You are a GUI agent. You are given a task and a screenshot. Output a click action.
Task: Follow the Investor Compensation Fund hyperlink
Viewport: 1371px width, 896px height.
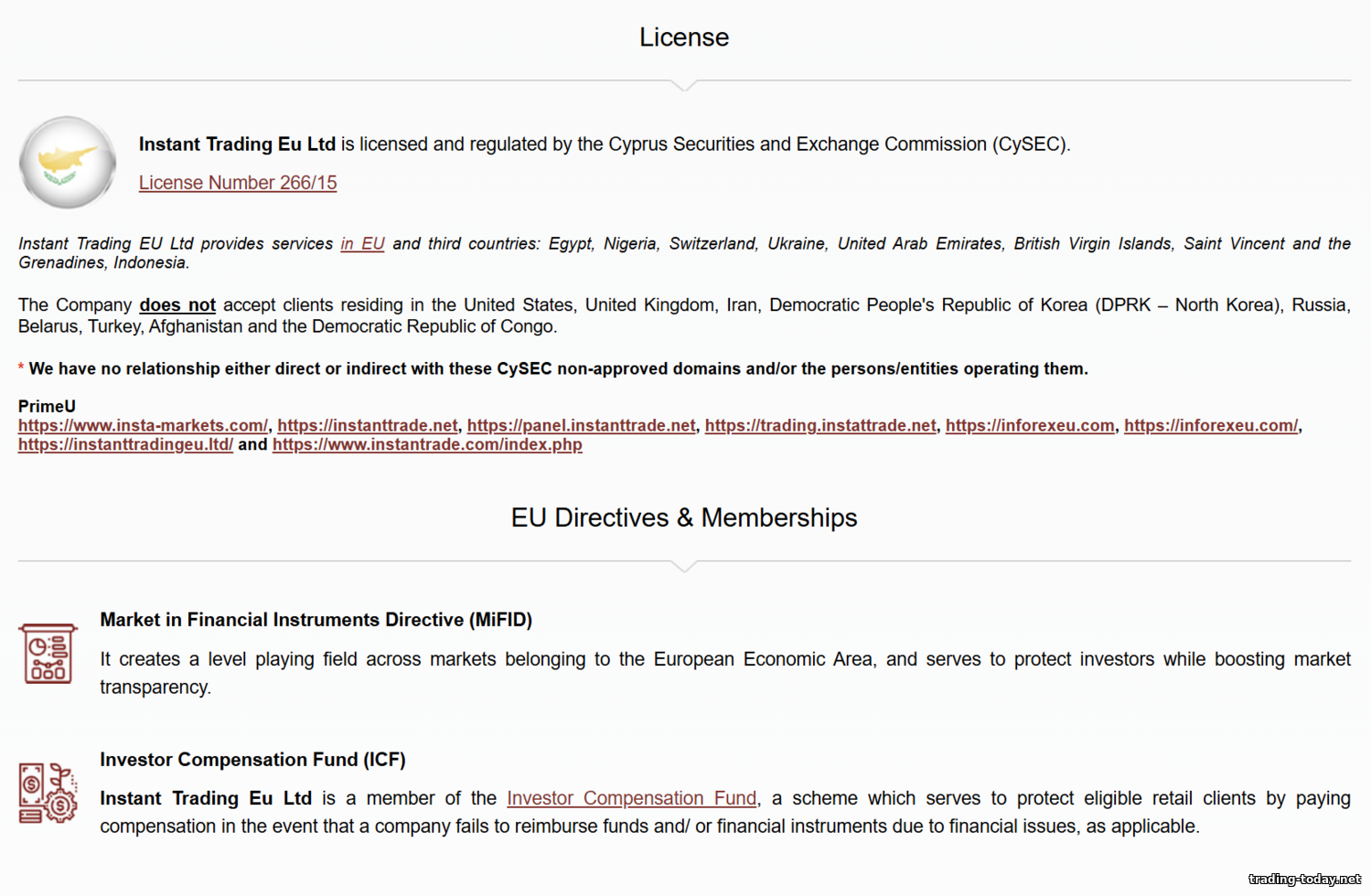tap(631, 798)
